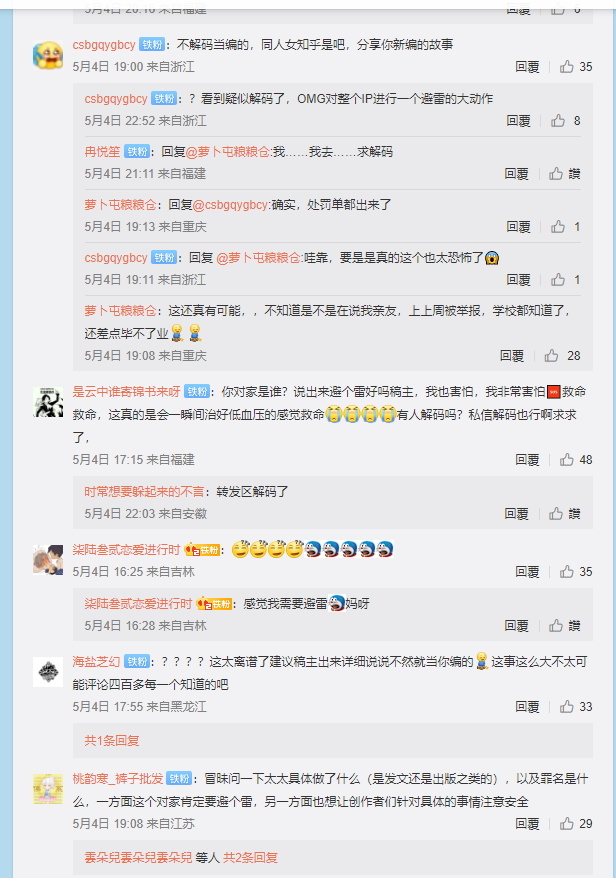Like 桃韵寒_裤子批发's comment with 29 likes
Image resolution: width=616 pixels, height=878 pixels.
576,824
